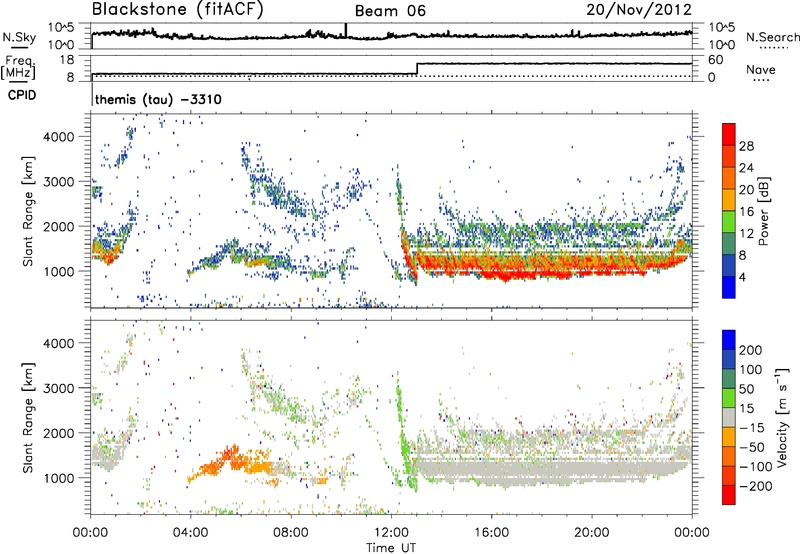Click the 'N.Sky' axis label

pyautogui.click(x=19, y=37)
